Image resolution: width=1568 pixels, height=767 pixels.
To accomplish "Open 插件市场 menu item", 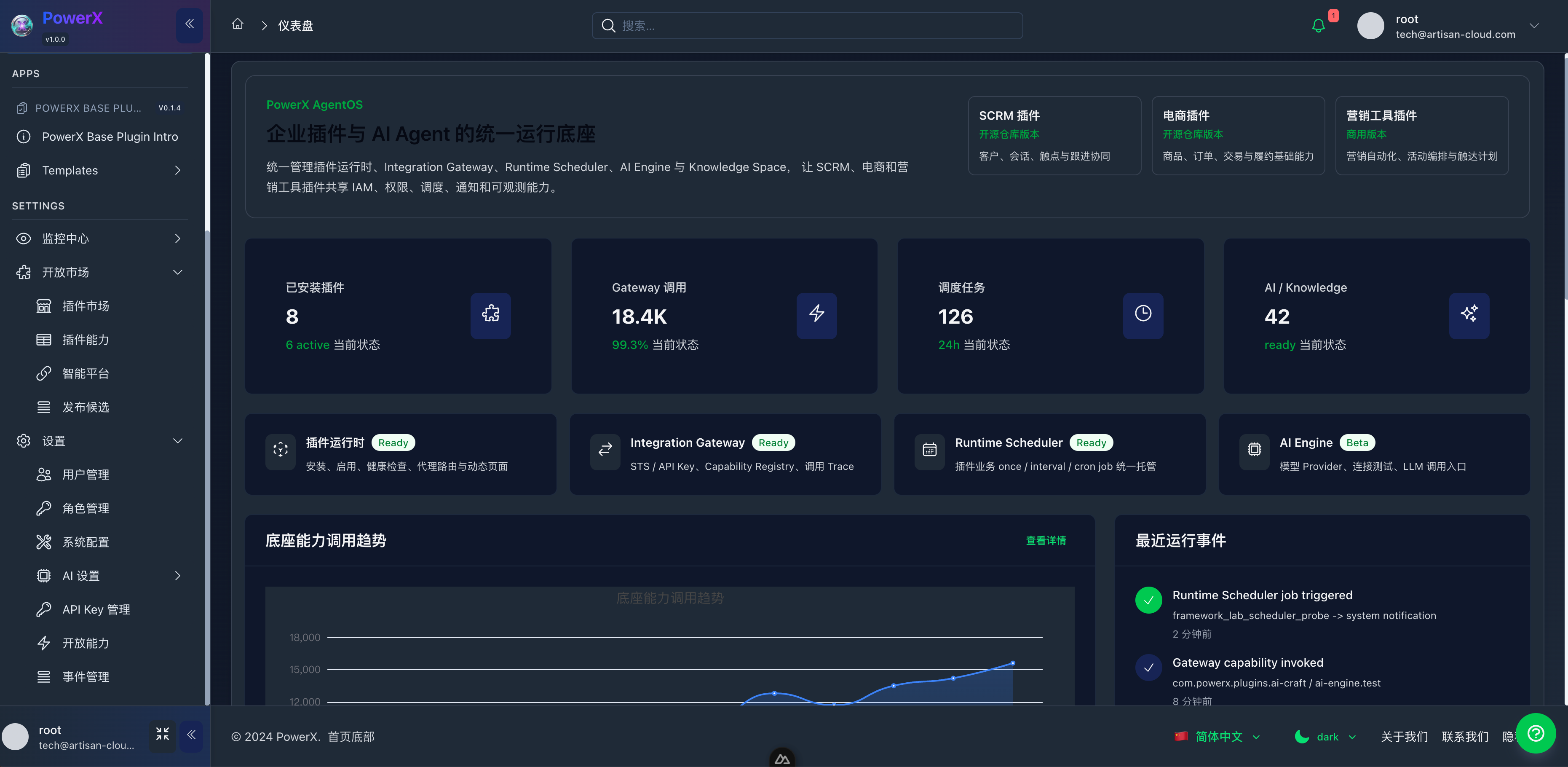I will coord(110,306).
